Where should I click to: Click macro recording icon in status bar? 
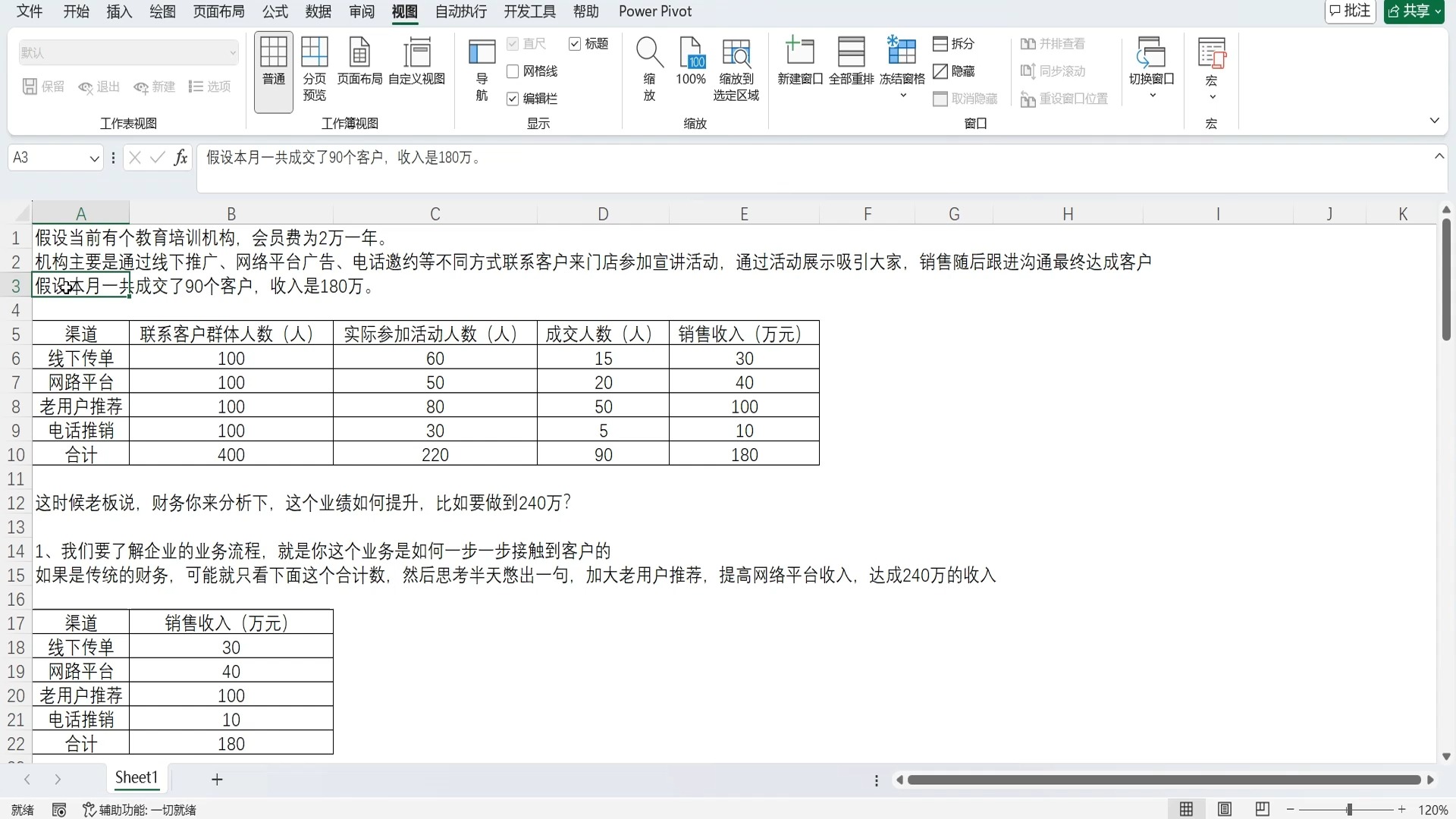(x=59, y=810)
